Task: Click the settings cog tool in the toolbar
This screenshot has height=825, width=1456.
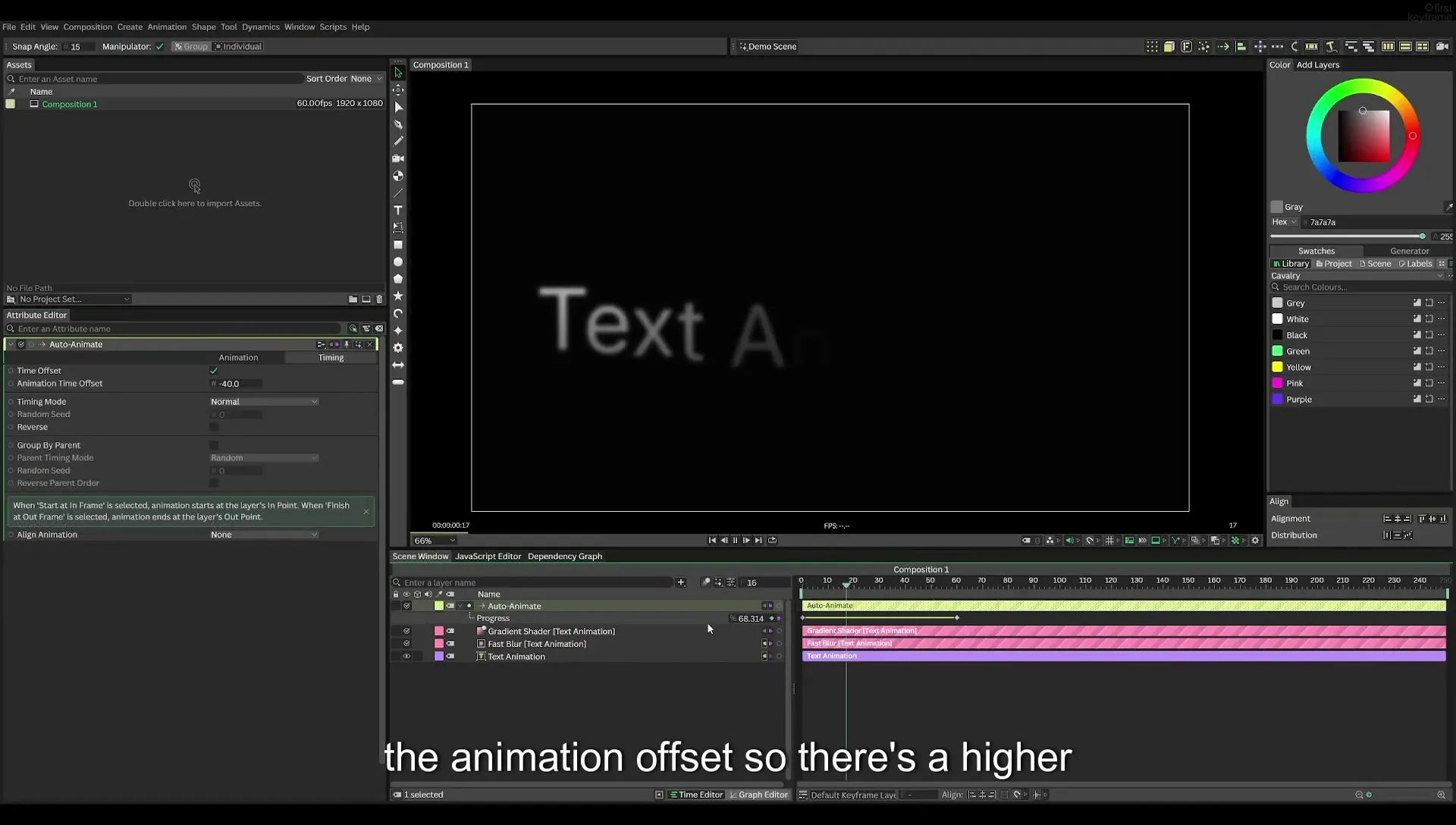Action: click(398, 347)
